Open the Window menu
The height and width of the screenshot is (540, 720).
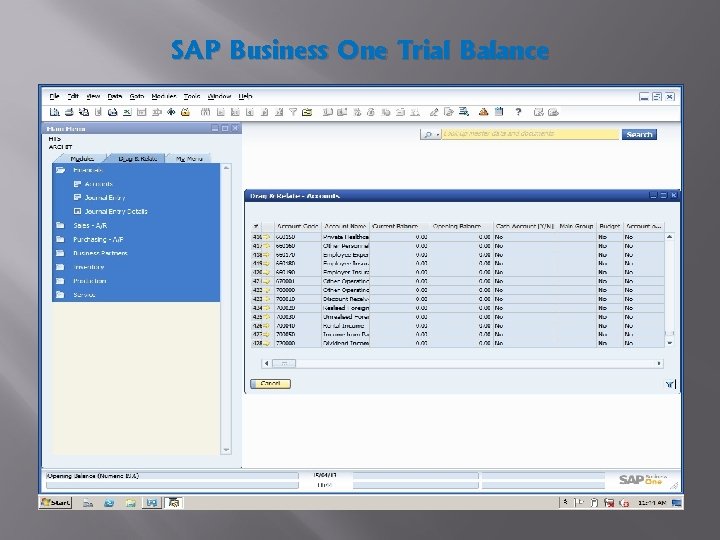(219, 96)
